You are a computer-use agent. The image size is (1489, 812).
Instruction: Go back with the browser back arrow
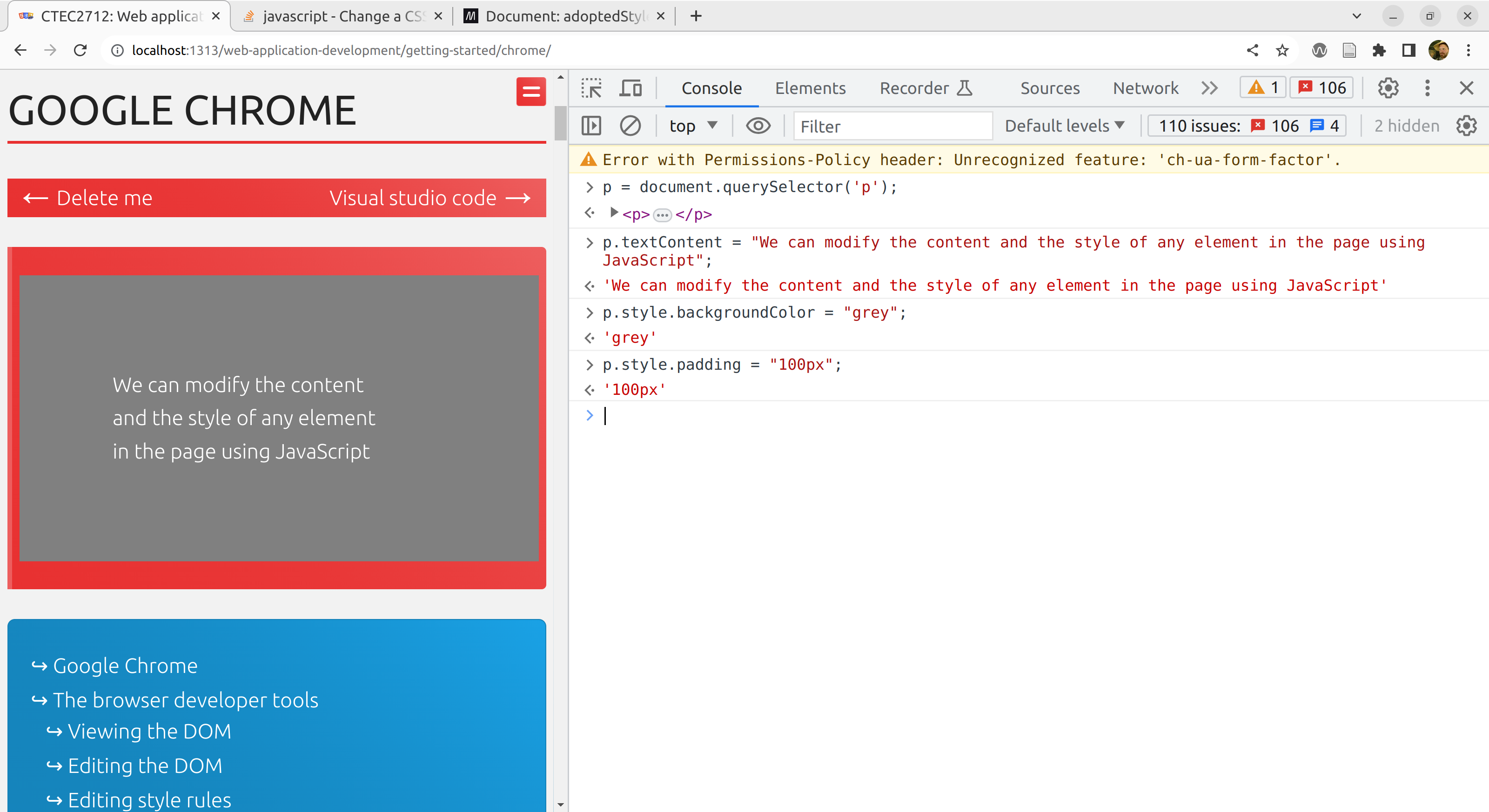(20, 50)
